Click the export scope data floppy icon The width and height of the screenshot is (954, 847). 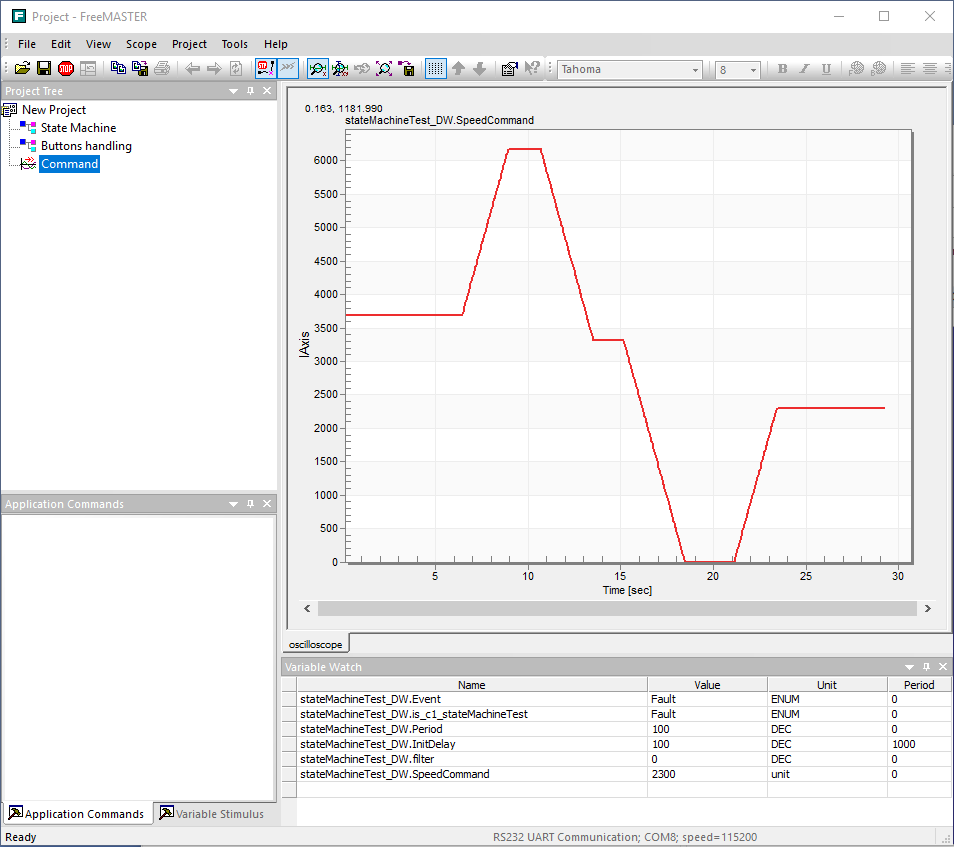point(406,69)
